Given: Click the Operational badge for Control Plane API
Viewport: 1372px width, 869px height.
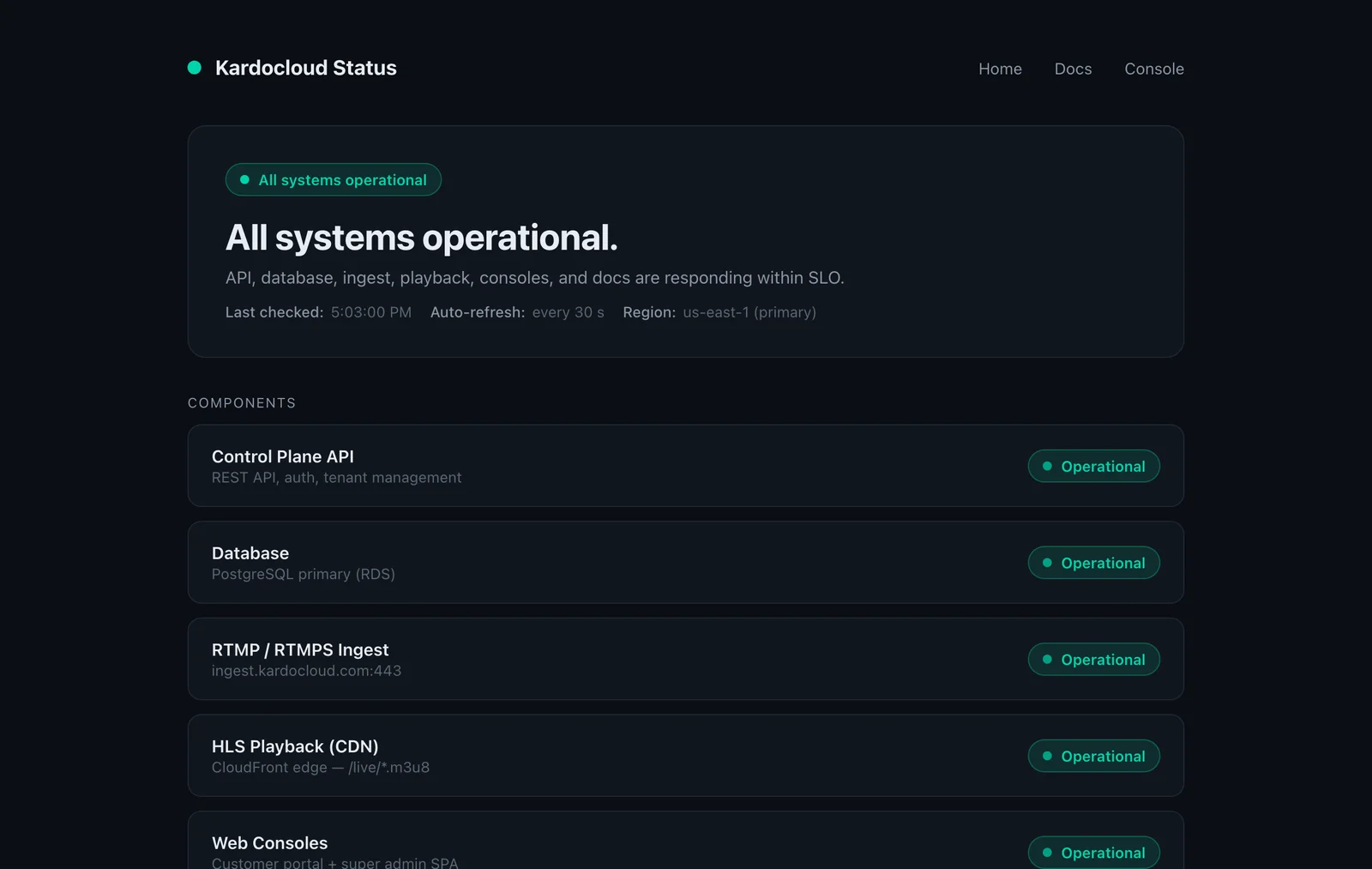Looking at the screenshot, I should (1094, 466).
